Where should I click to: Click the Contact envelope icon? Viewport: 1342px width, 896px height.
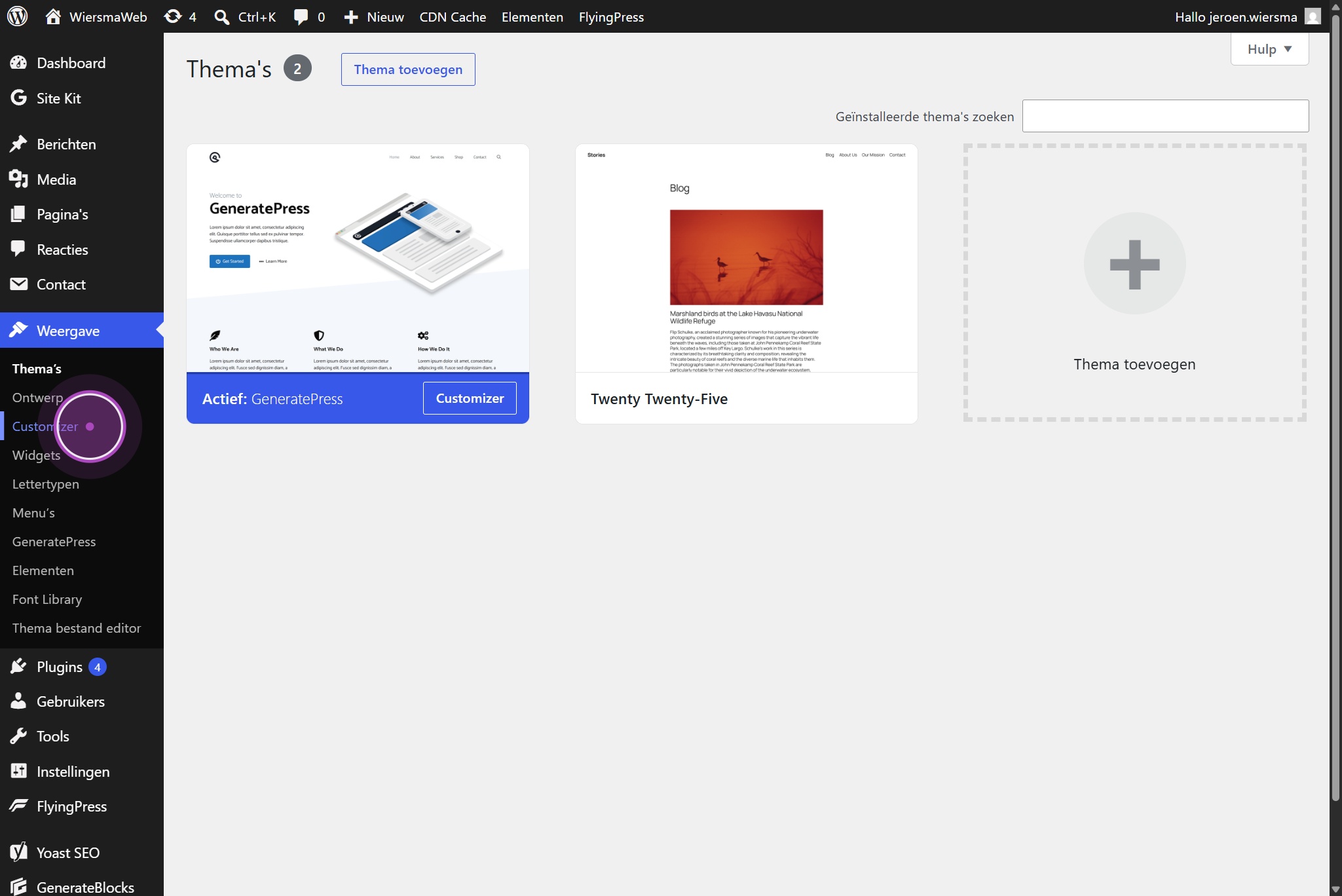[18, 284]
